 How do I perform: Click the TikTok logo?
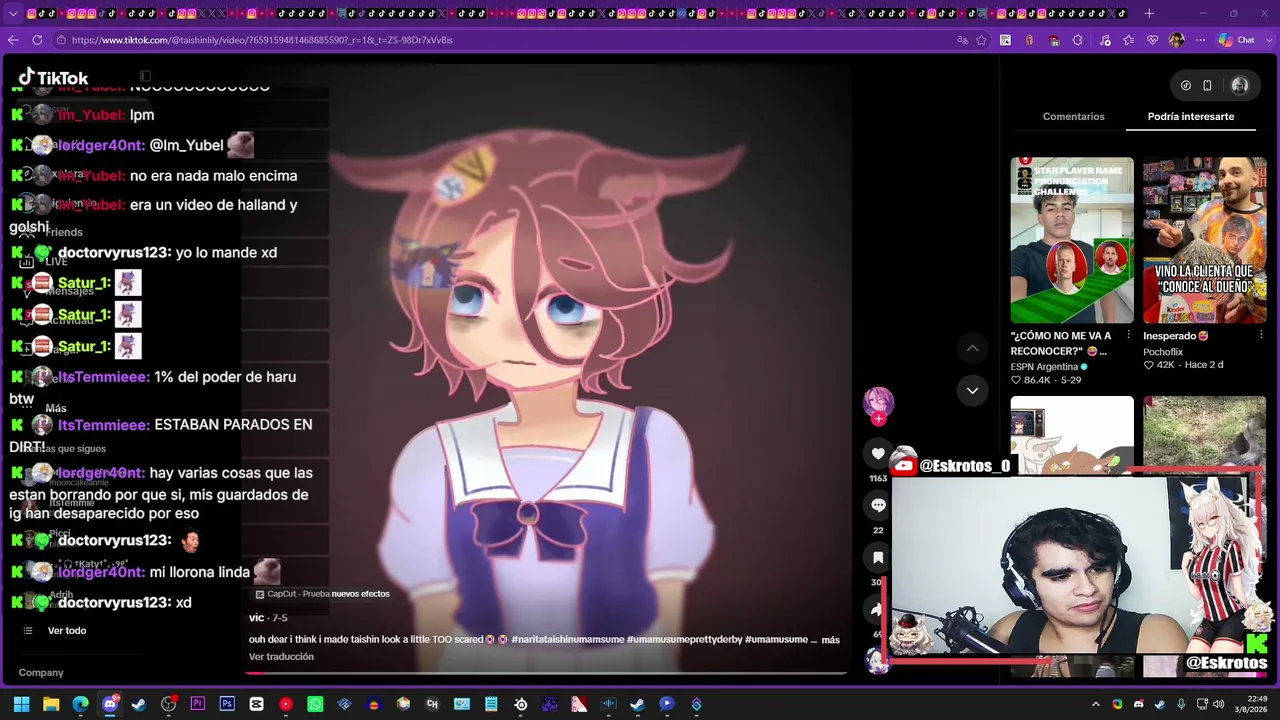pyautogui.click(x=53, y=78)
